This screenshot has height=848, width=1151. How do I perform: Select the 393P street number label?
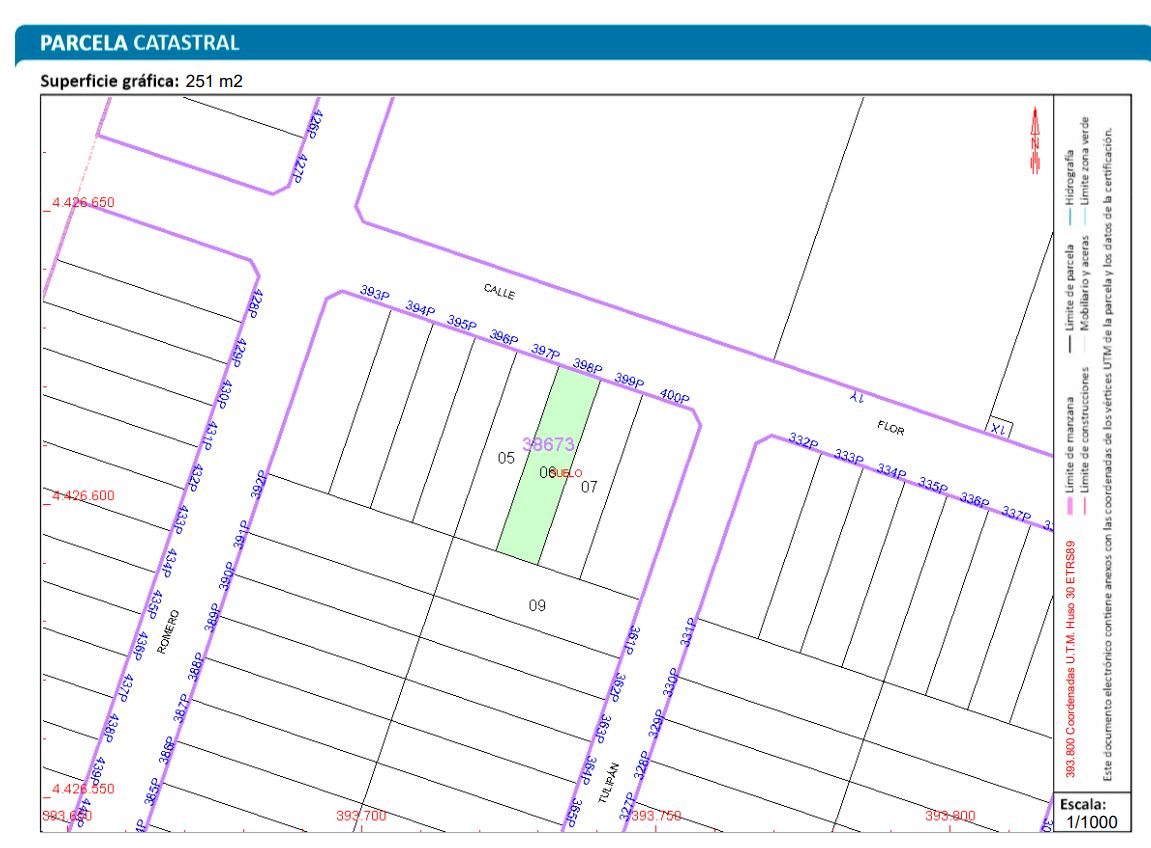point(374,294)
